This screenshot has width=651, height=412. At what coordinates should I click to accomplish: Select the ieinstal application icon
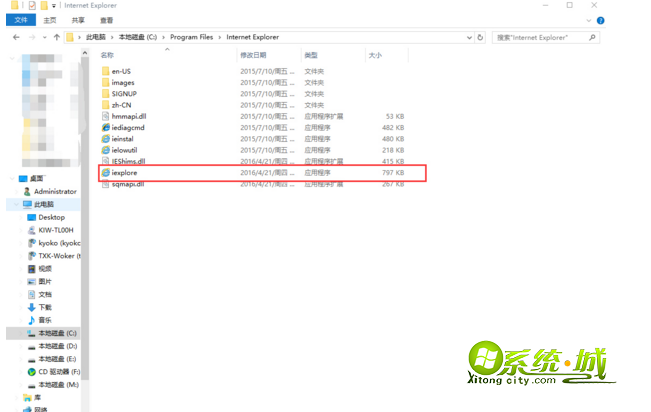point(105,138)
